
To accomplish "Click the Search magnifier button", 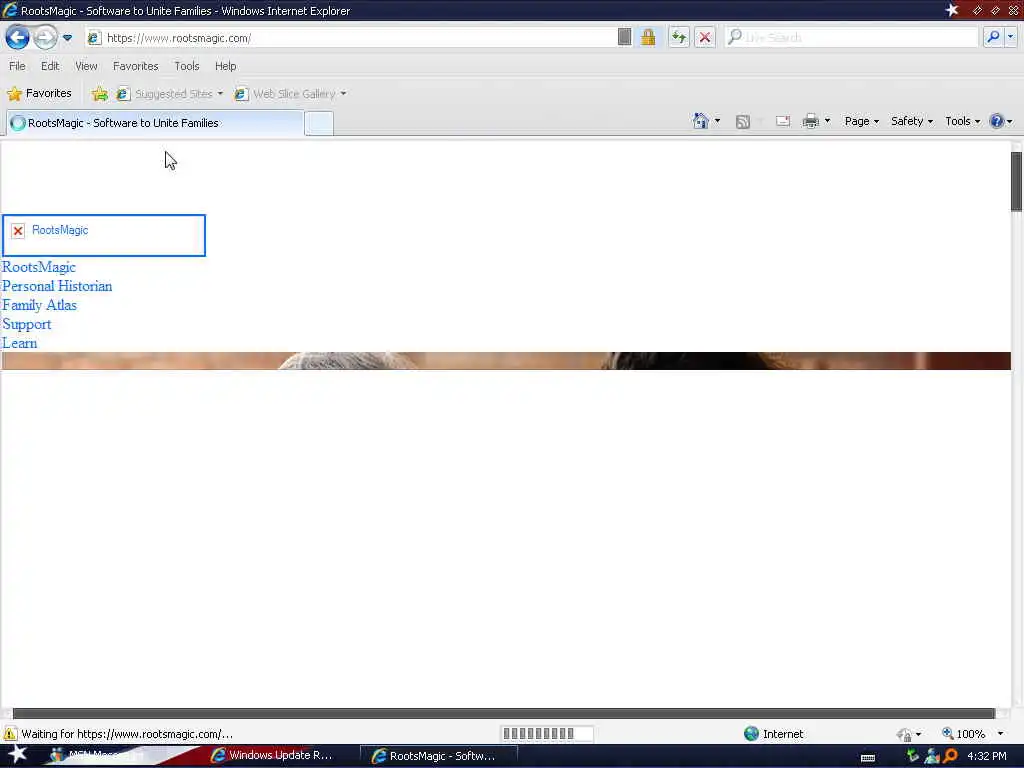I will [x=993, y=37].
